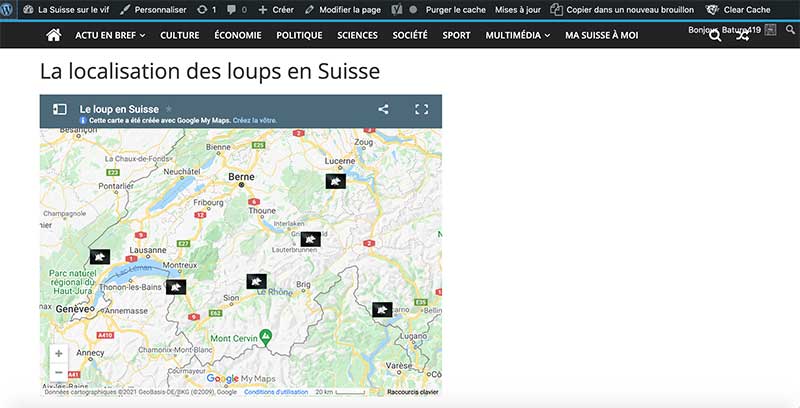Viewport: 800px width, 408px height.
Task: Expand the ACTU EN BREF dropdown
Action: pos(110,35)
